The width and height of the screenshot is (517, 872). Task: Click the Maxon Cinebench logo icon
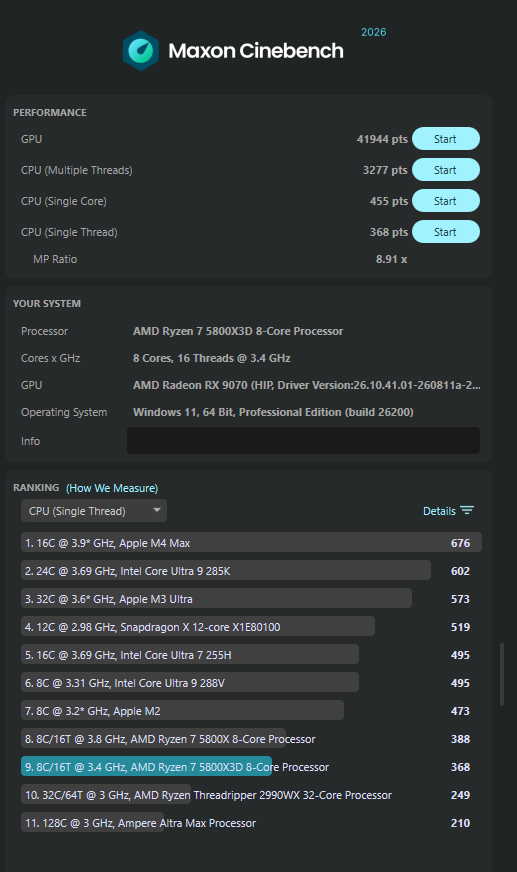(141, 51)
